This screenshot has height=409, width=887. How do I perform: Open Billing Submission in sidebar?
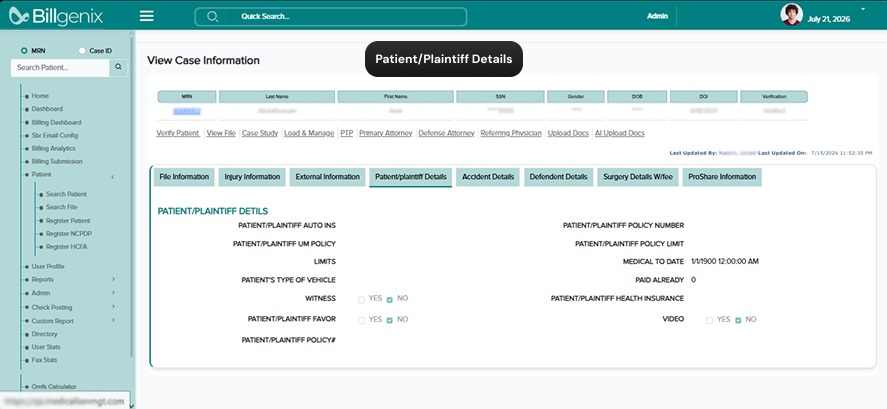(x=57, y=161)
